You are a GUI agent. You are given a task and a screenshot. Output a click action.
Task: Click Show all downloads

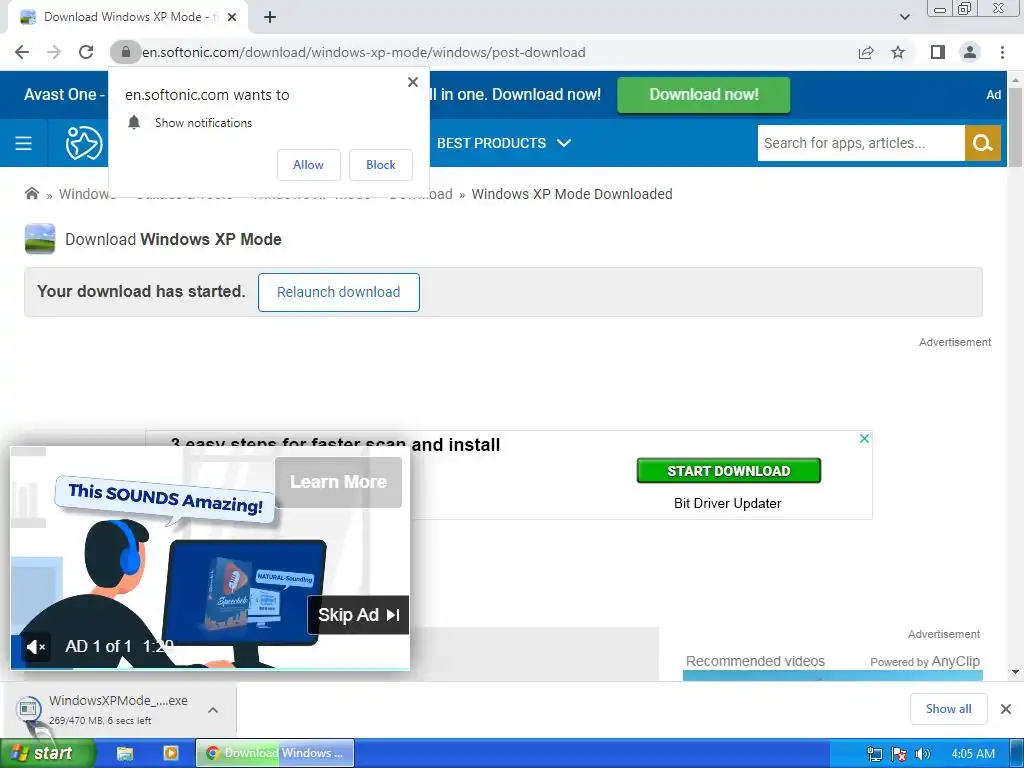pyautogui.click(x=948, y=709)
